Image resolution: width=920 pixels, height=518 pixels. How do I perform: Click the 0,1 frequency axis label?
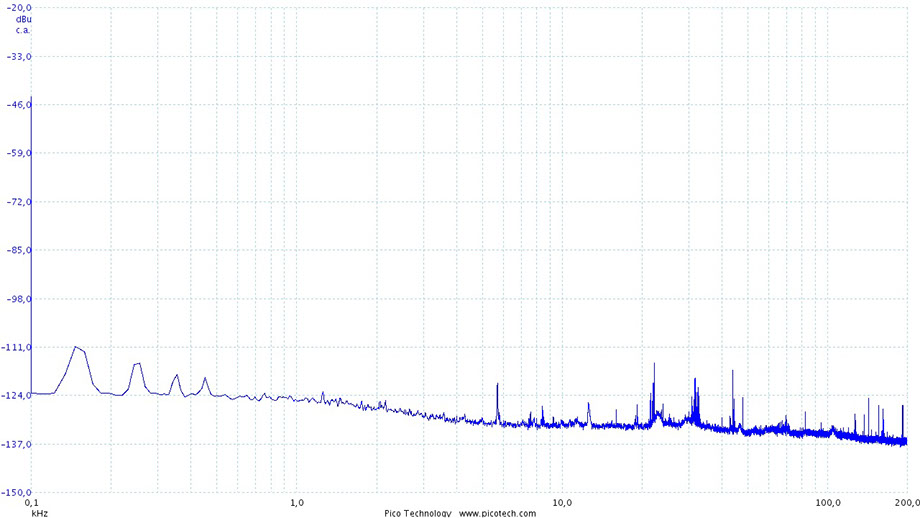click(31, 503)
